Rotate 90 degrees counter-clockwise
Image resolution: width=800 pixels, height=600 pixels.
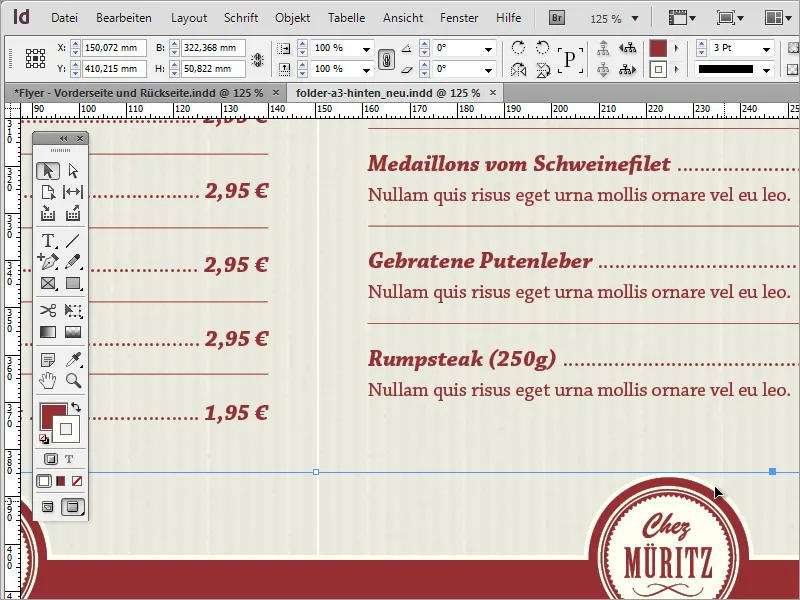tap(542, 47)
